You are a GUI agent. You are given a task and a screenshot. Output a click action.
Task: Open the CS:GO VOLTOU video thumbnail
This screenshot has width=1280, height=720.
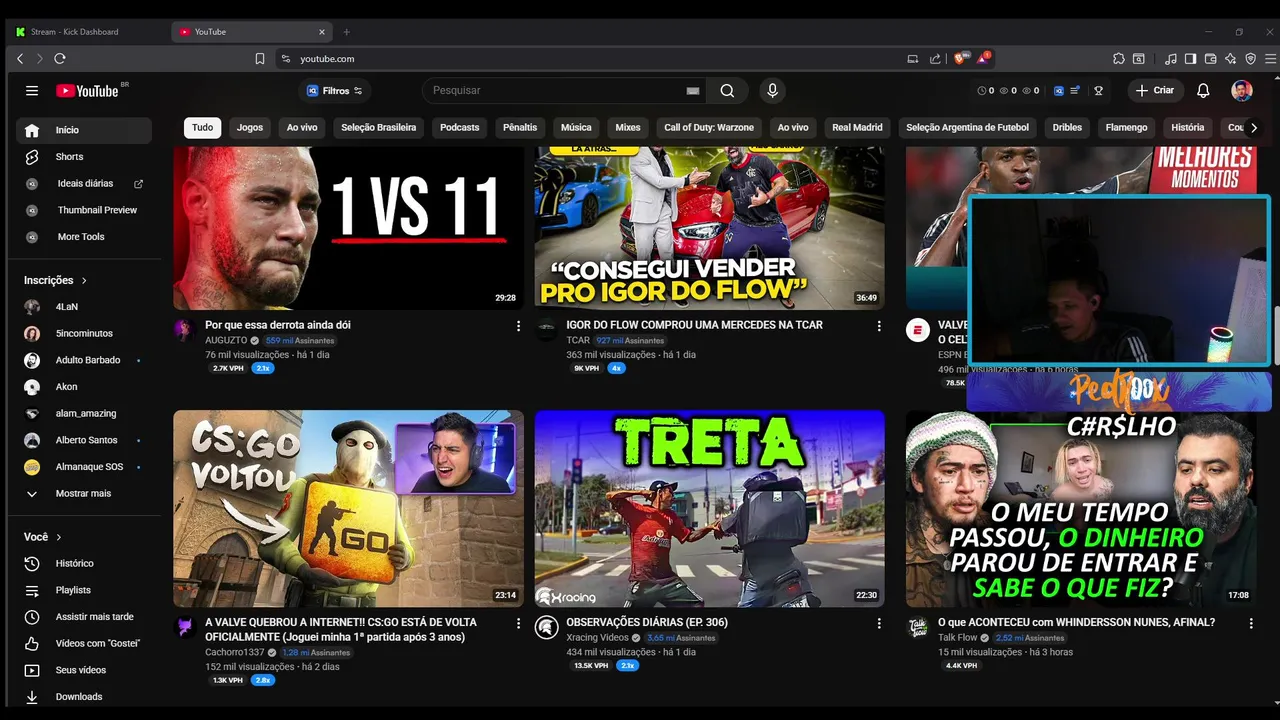coord(348,509)
